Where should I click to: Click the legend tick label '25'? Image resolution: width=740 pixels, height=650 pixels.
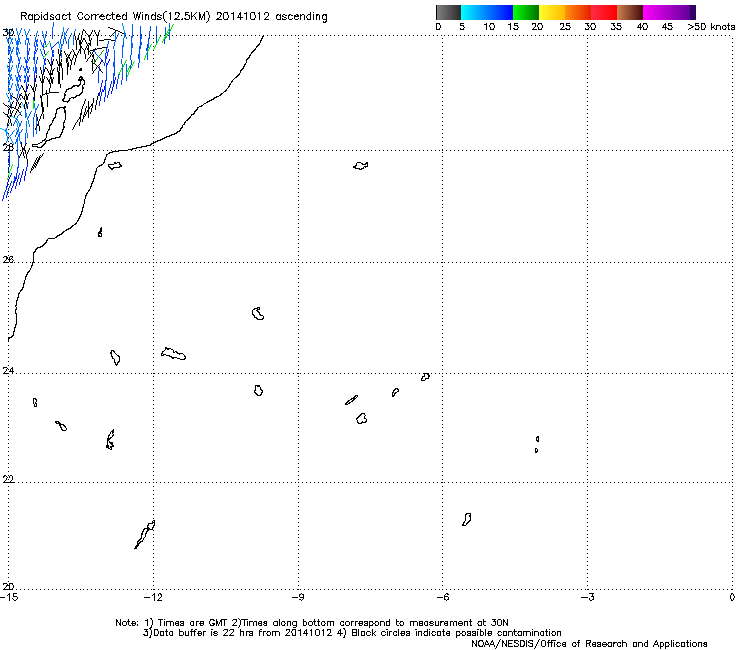point(565,27)
